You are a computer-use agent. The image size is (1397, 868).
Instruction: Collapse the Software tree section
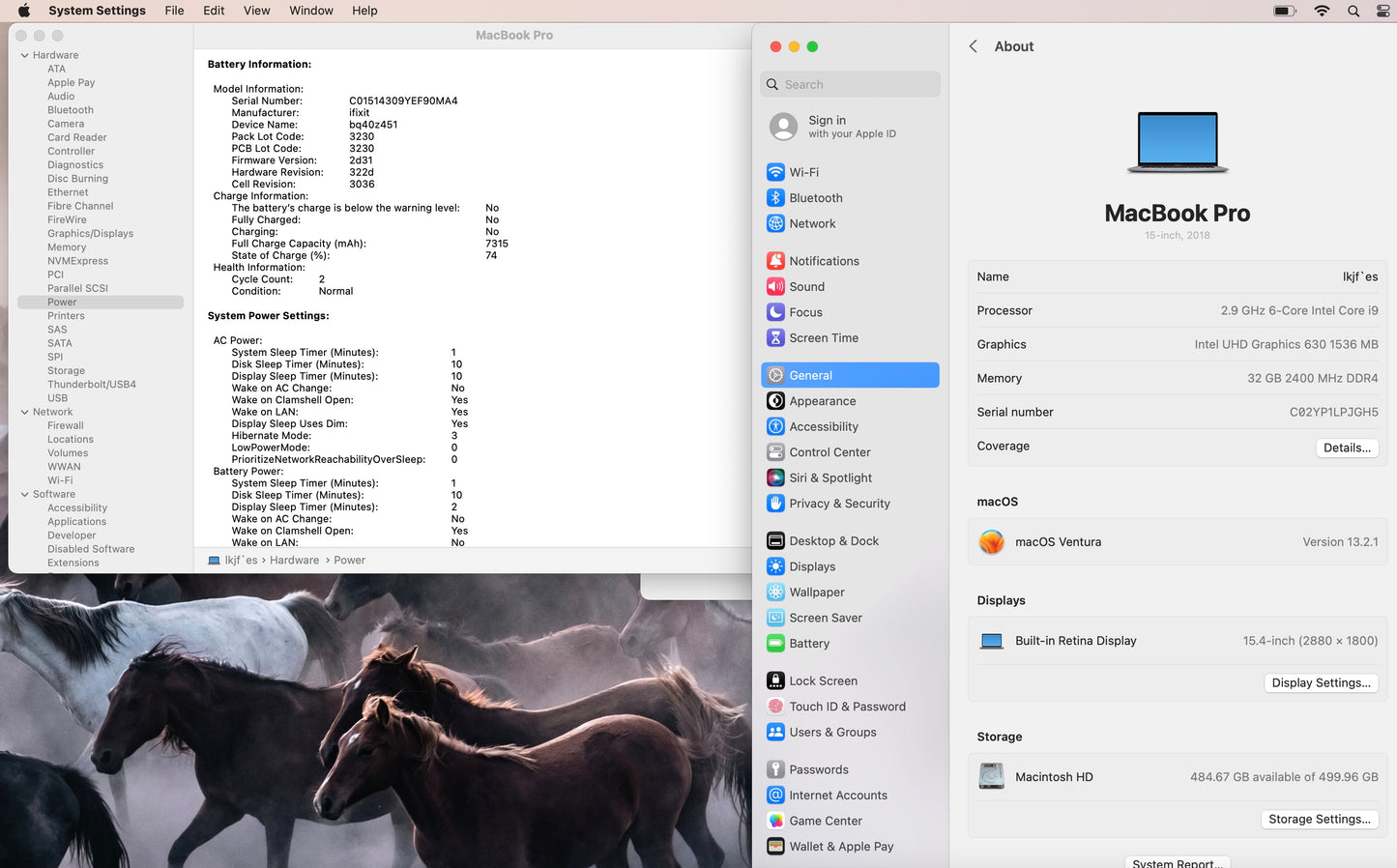point(24,494)
